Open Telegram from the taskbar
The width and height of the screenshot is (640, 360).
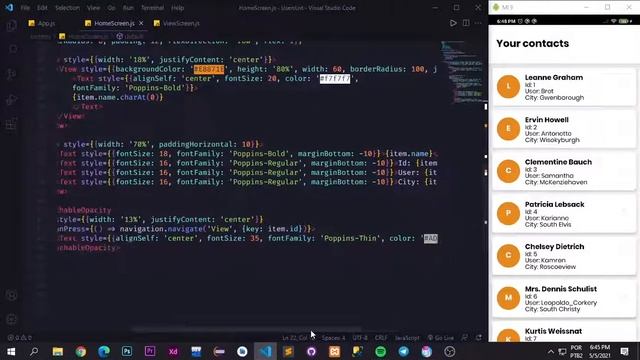[404, 351]
